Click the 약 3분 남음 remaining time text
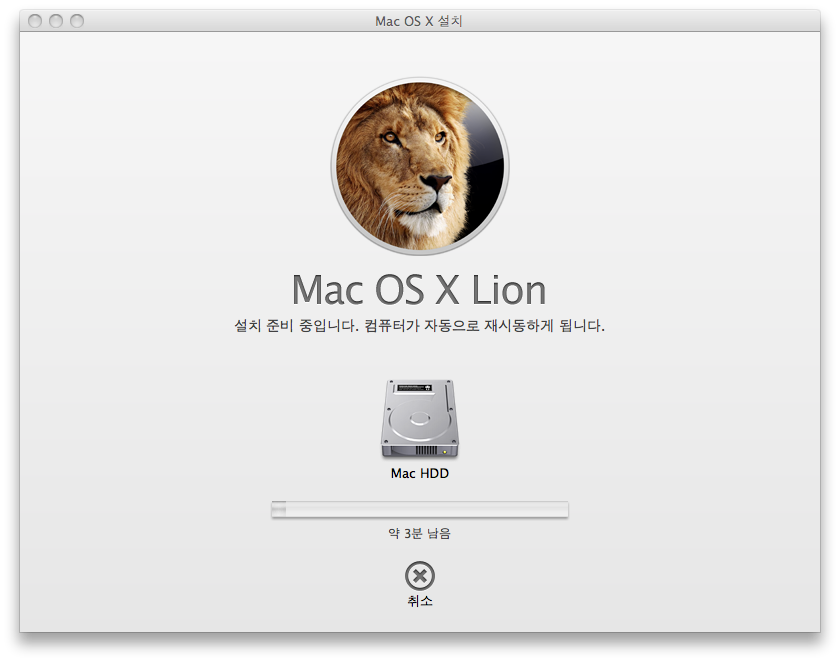840x662 pixels. 419,533
